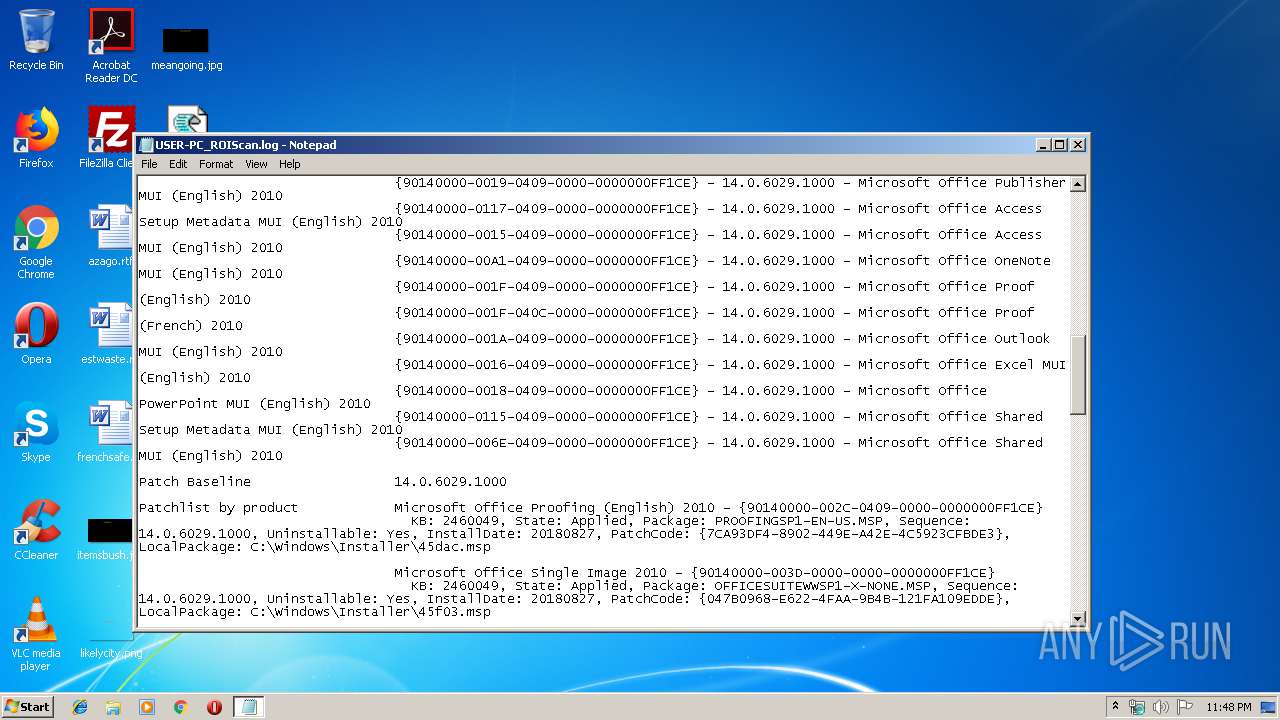Click the scrollbar up arrow in Notepad
The width and height of the screenshot is (1280, 720).
pos(1078,184)
